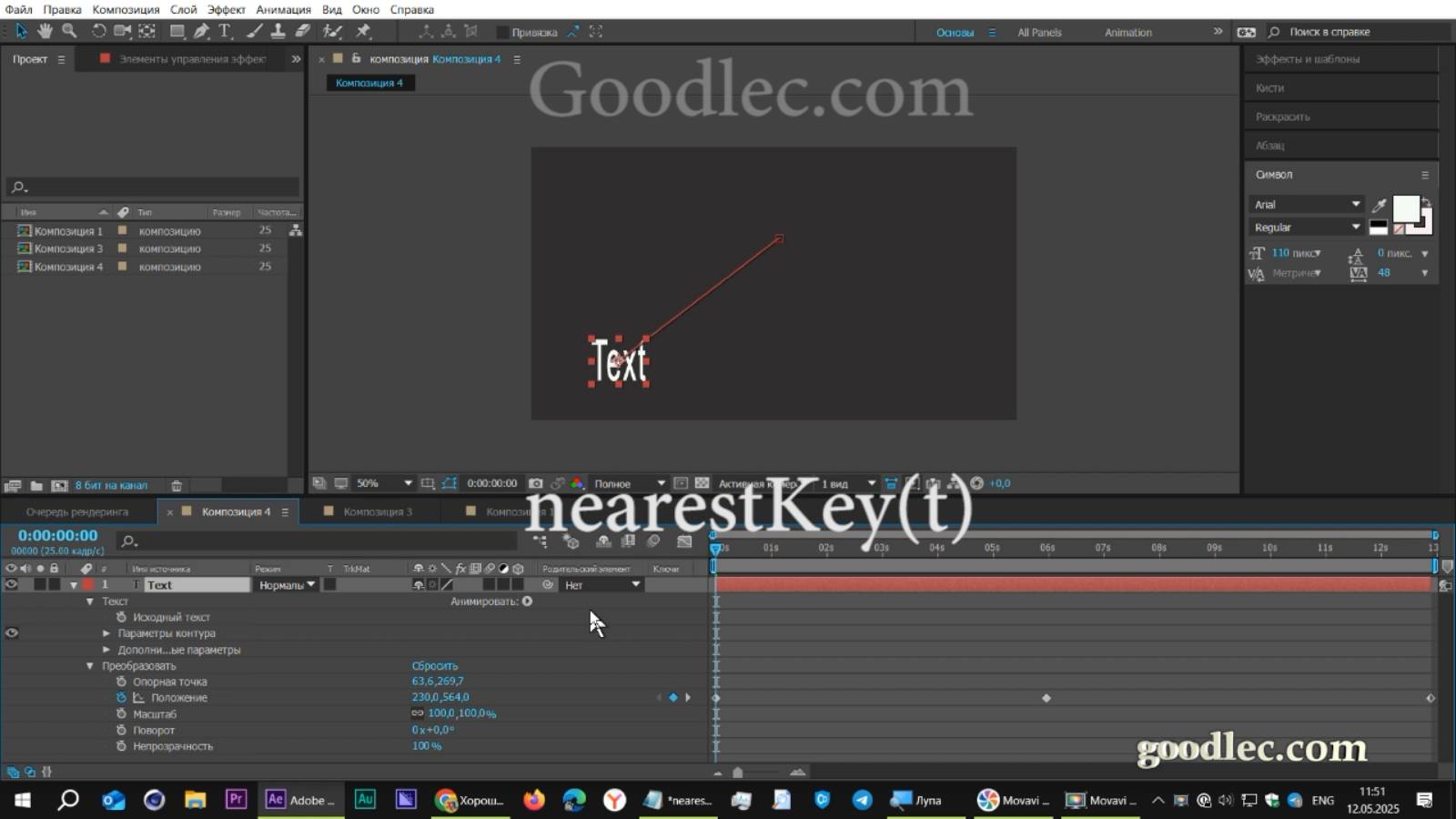Select the Horizontal Type tool
This screenshot has height=819, width=1456.
click(224, 31)
